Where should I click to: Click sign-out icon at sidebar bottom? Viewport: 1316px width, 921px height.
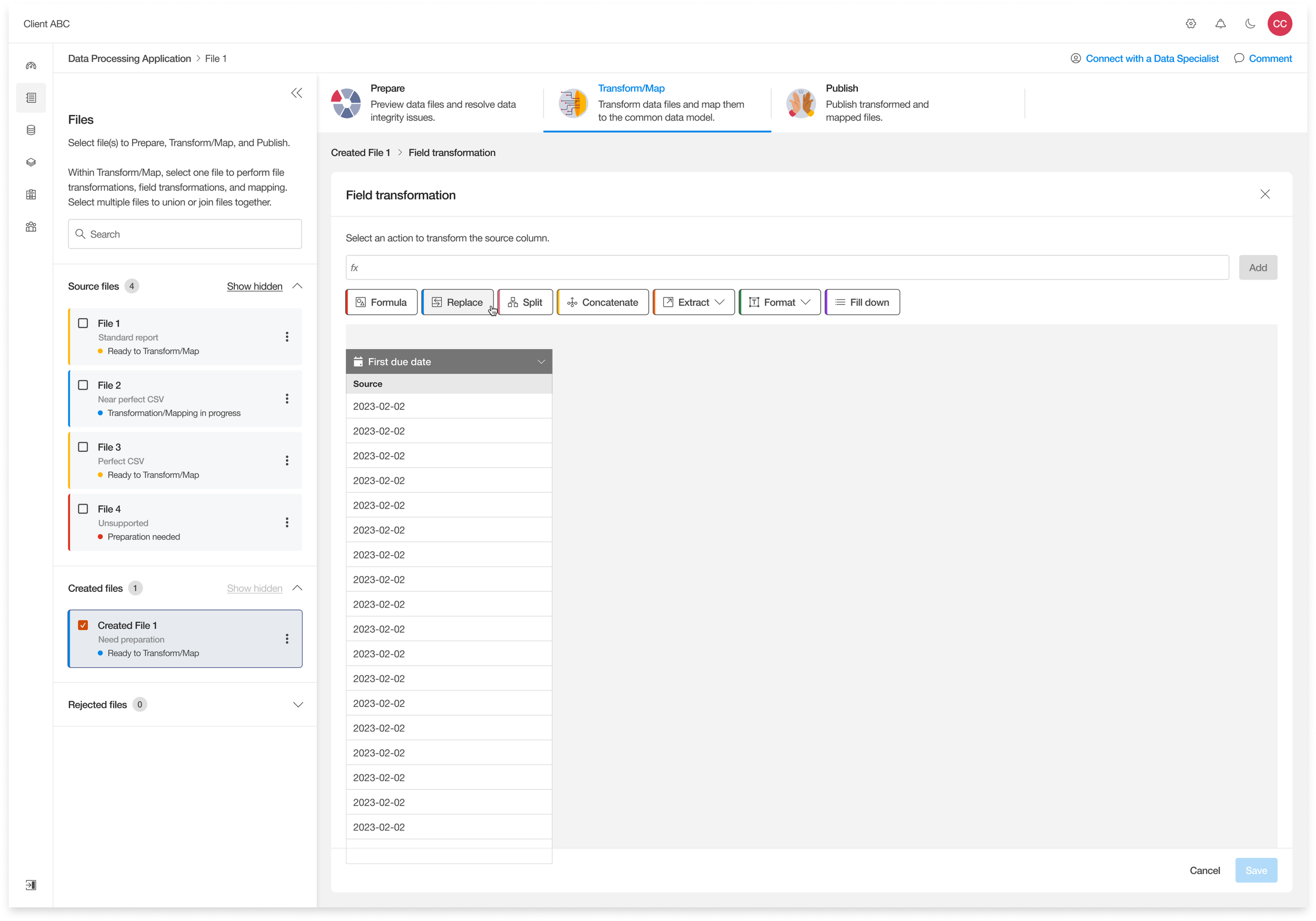tap(31, 884)
